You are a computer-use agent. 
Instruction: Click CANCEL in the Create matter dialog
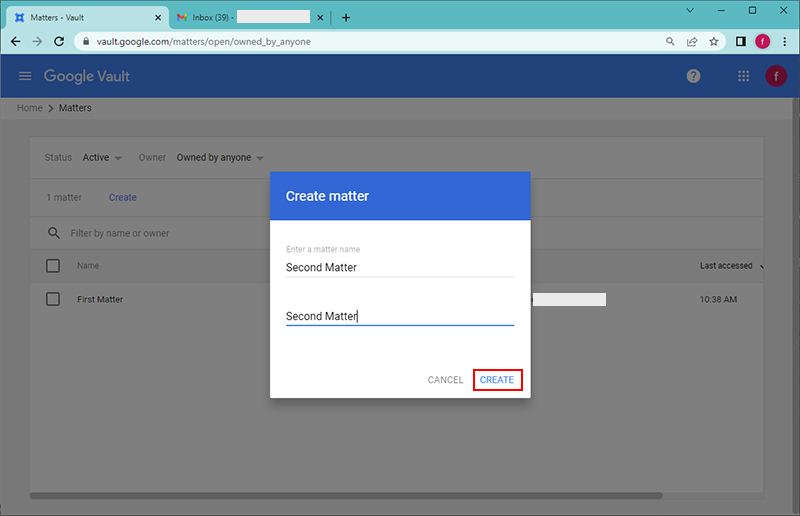445,380
